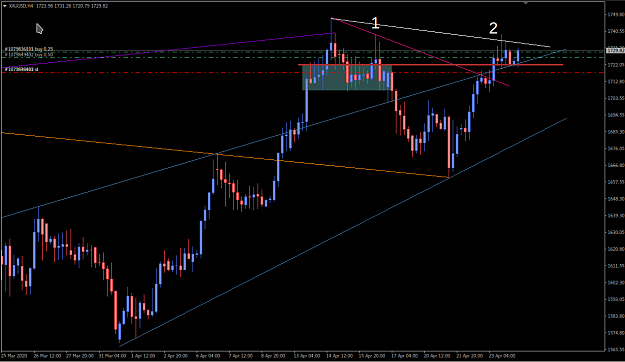Viewport: 625px width, 362px height.
Task: Click the 26 Mar 12:00 time label
Action: pos(47,356)
